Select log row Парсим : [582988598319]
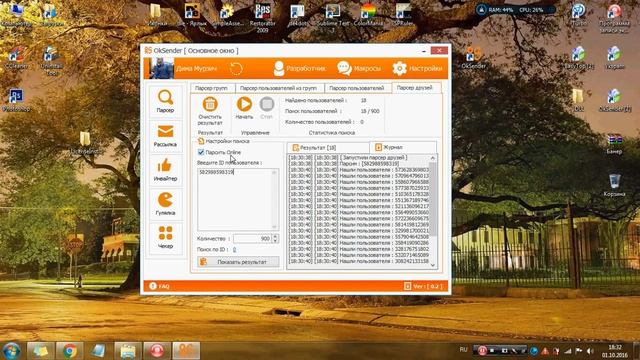The image size is (640, 360). point(359,164)
